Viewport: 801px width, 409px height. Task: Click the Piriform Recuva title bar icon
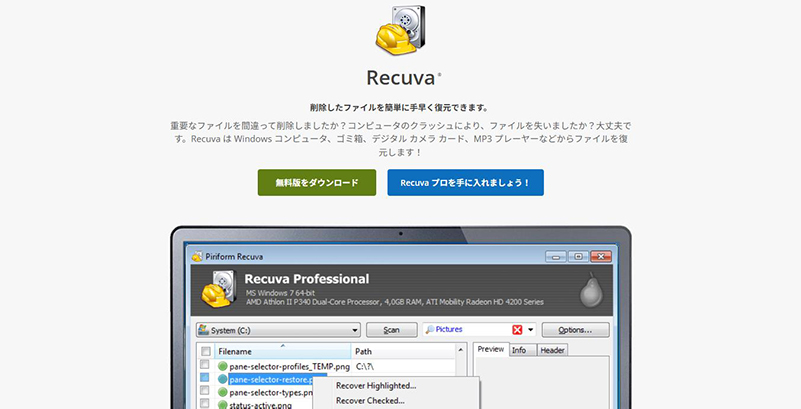[197, 256]
